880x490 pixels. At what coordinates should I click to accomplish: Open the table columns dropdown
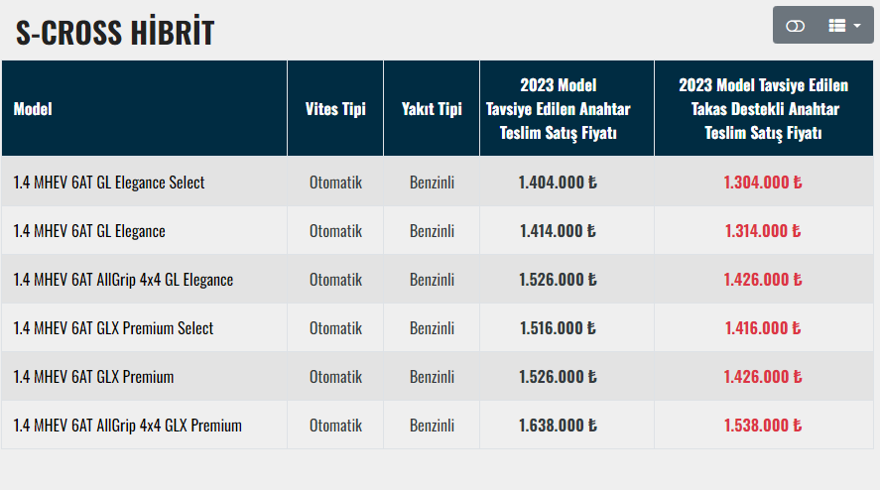[843, 26]
